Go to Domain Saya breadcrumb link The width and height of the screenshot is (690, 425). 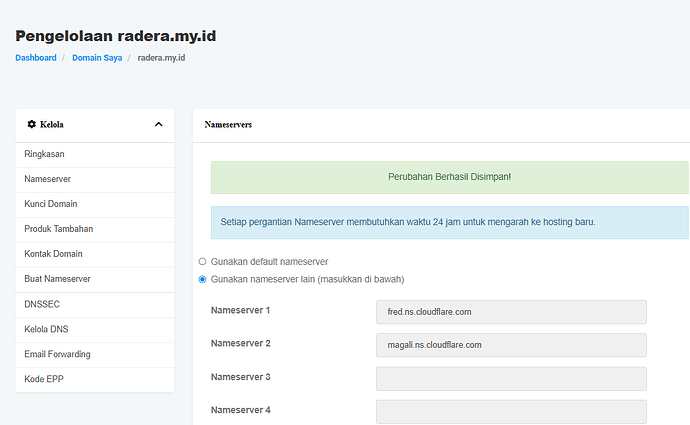click(97, 58)
